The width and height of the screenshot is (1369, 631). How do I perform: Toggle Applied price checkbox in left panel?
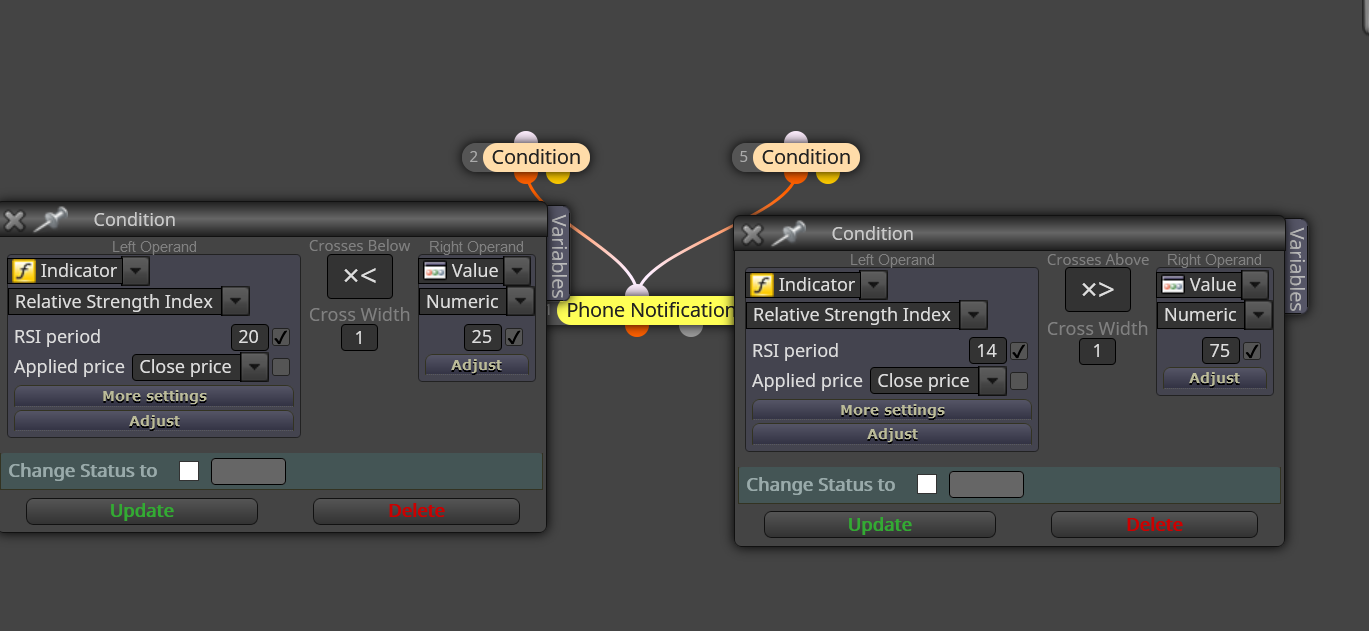coord(281,367)
